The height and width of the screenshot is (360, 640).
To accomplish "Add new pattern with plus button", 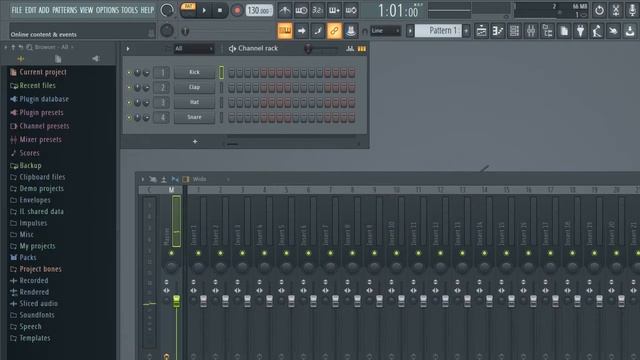I will click(466, 31).
